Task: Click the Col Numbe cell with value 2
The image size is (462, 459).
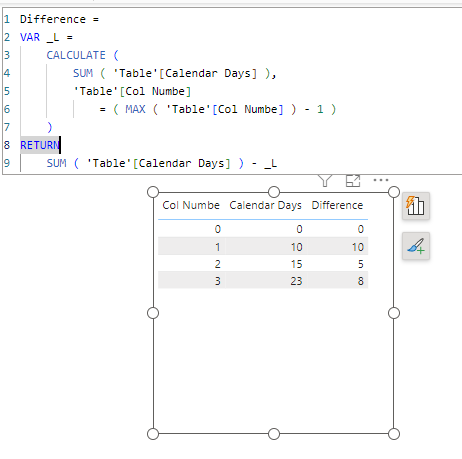Action: (217, 264)
